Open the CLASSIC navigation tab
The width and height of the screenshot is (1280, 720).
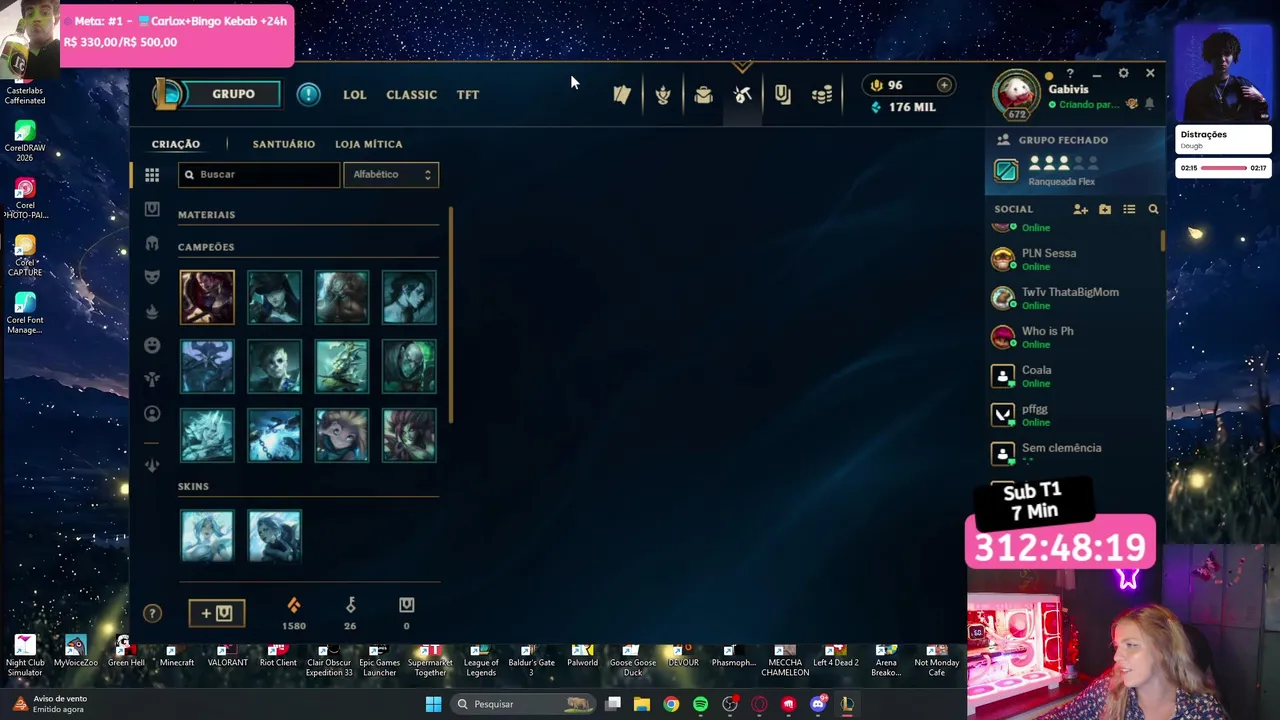click(411, 95)
